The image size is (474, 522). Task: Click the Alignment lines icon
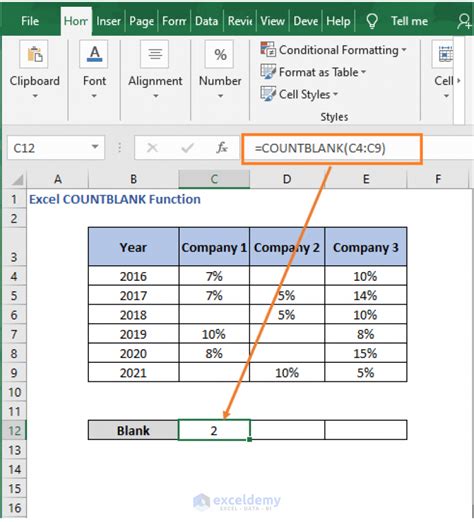(x=155, y=54)
